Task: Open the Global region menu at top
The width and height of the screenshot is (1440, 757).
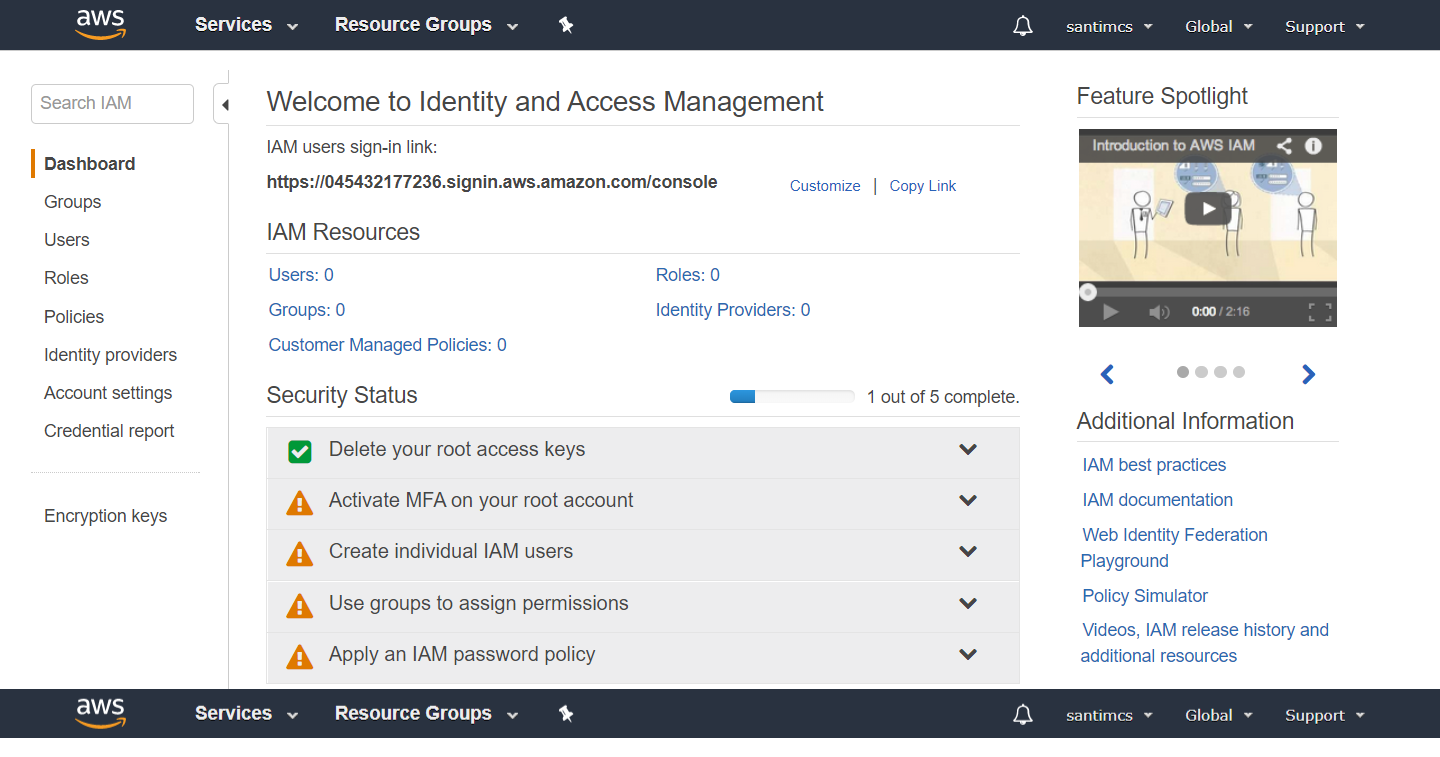Action: (1219, 27)
